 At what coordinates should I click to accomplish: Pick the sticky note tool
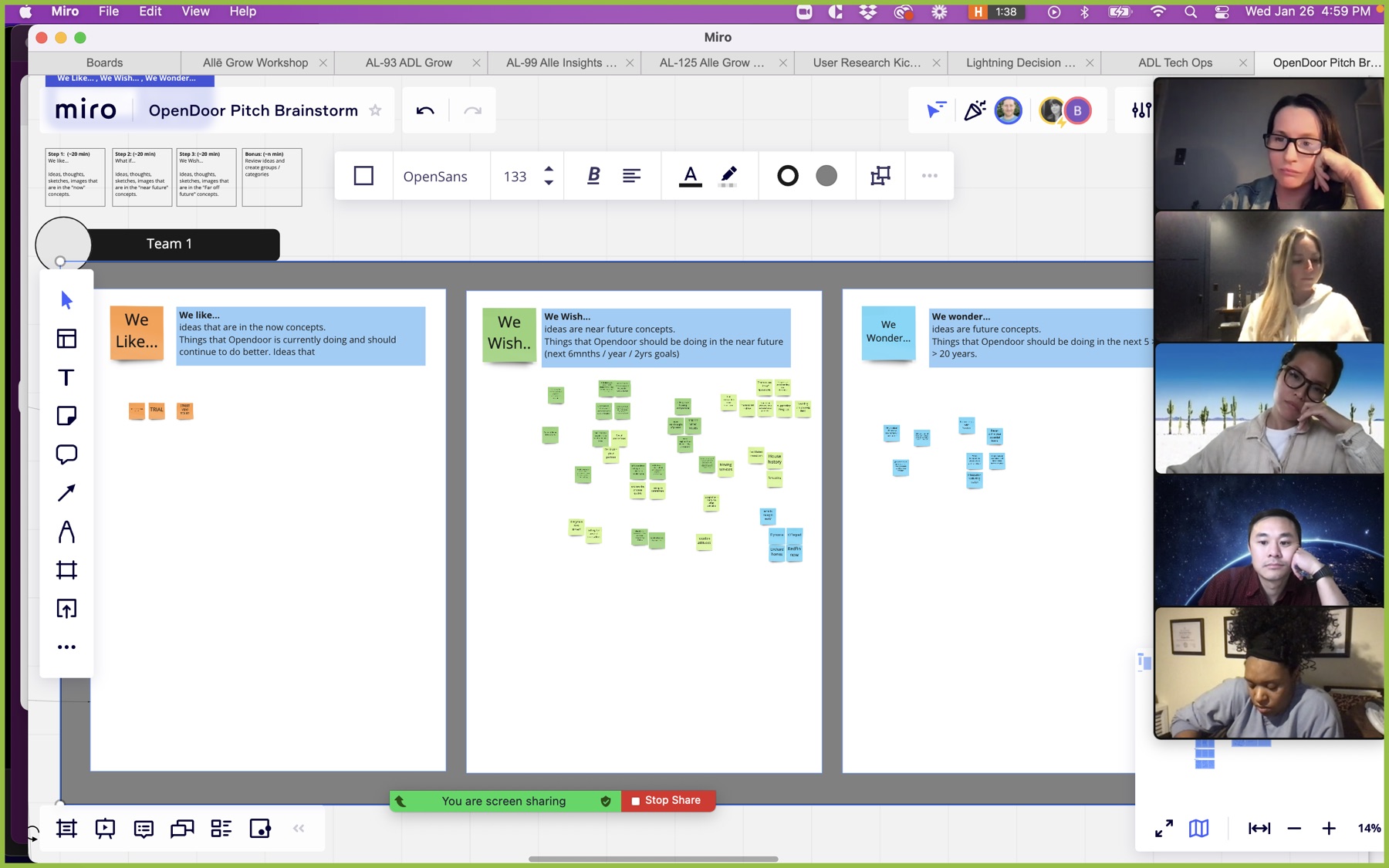click(x=66, y=416)
